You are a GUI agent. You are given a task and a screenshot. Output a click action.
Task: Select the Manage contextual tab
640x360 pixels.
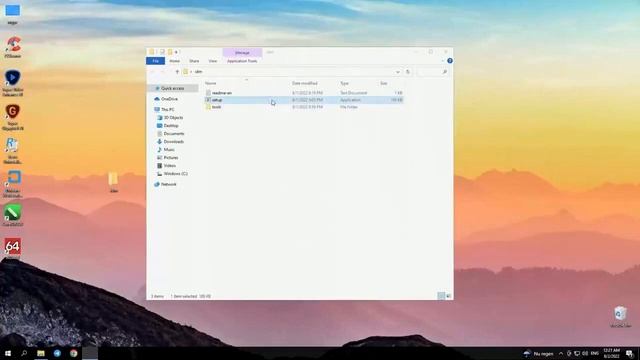click(x=242, y=53)
